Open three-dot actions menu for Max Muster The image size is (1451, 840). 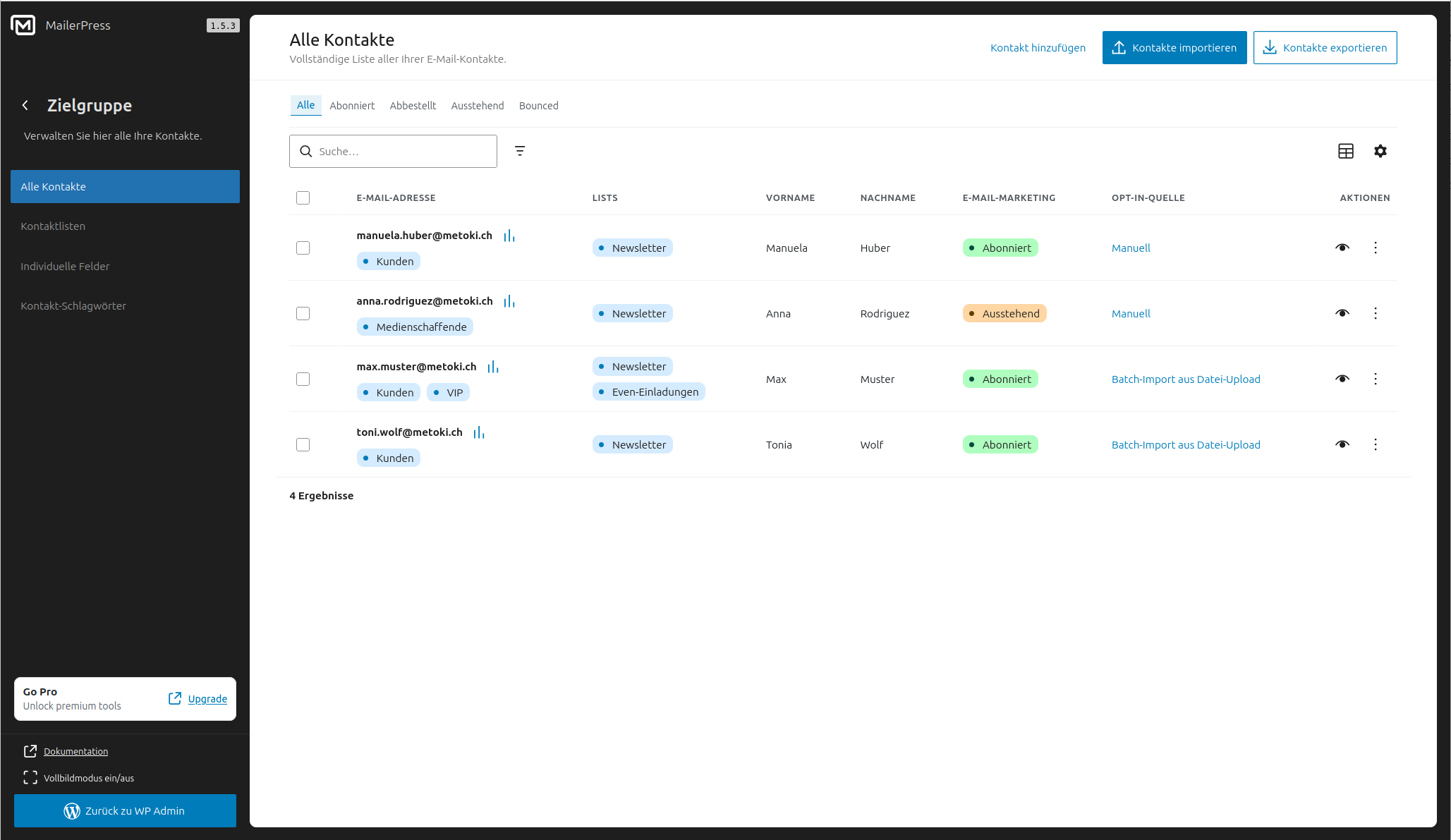click(x=1375, y=379)
